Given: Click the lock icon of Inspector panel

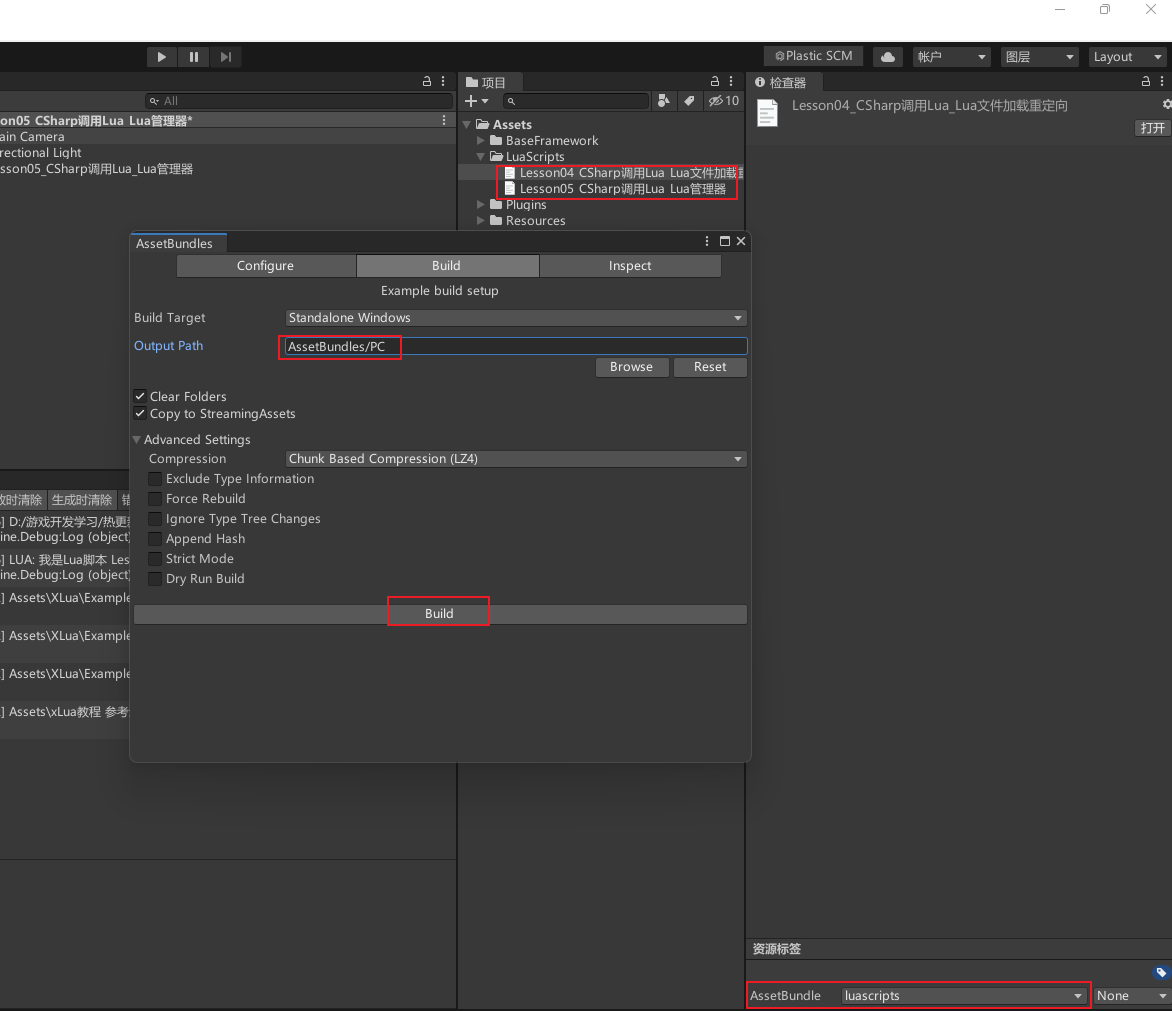Looking at the screenshot, I should pyautogui.click(x=1146, y=82).
